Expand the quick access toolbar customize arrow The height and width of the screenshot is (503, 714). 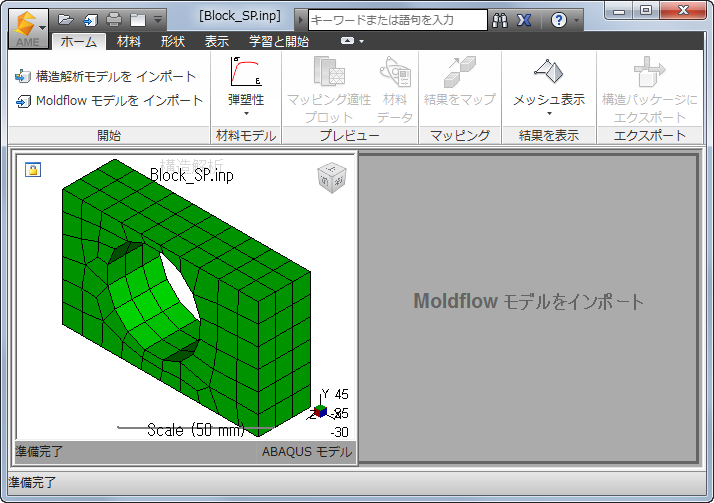point(158,20)
